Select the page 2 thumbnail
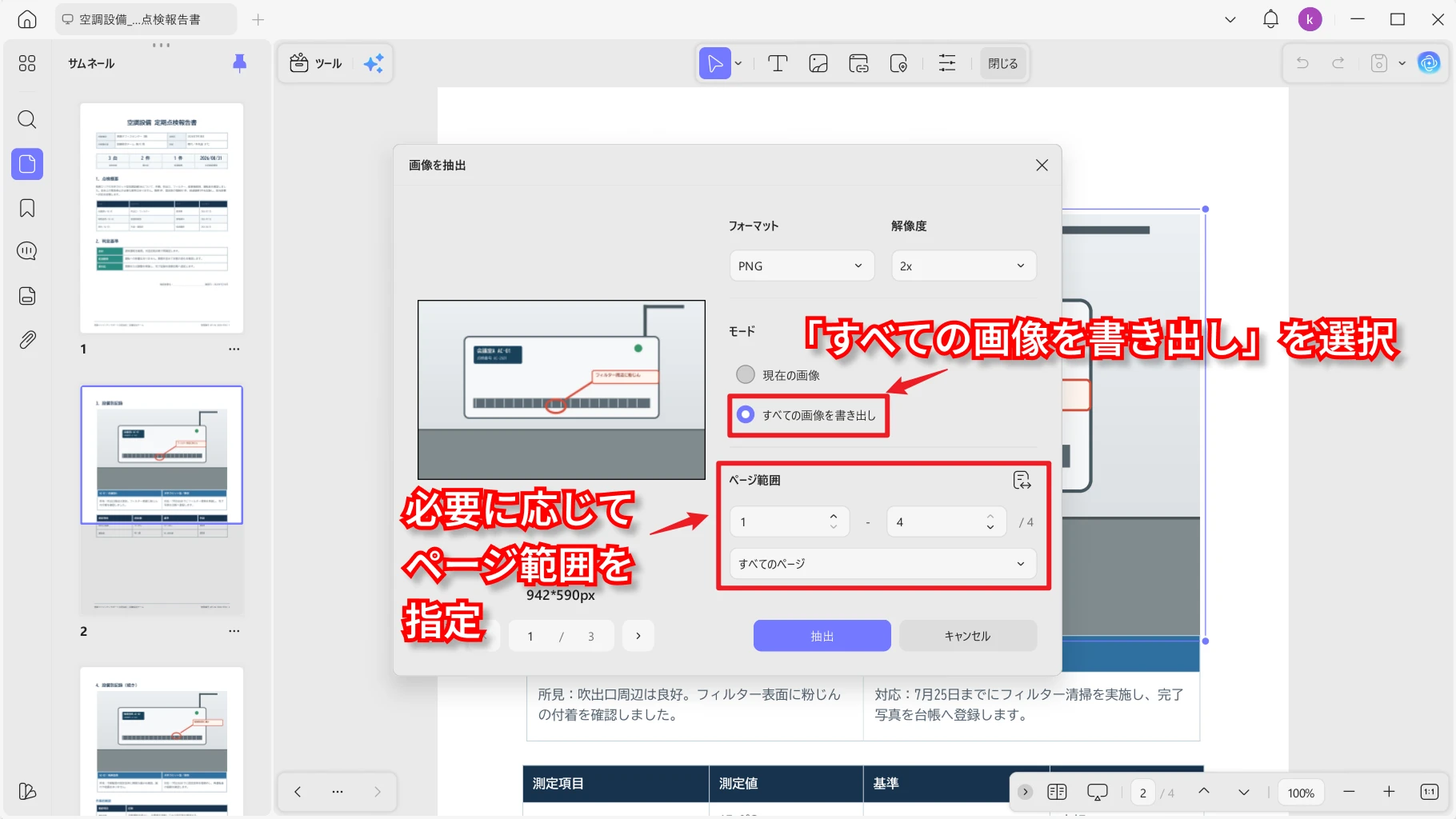This screenshot has width=1456, height=819. (x=162, y=500)
